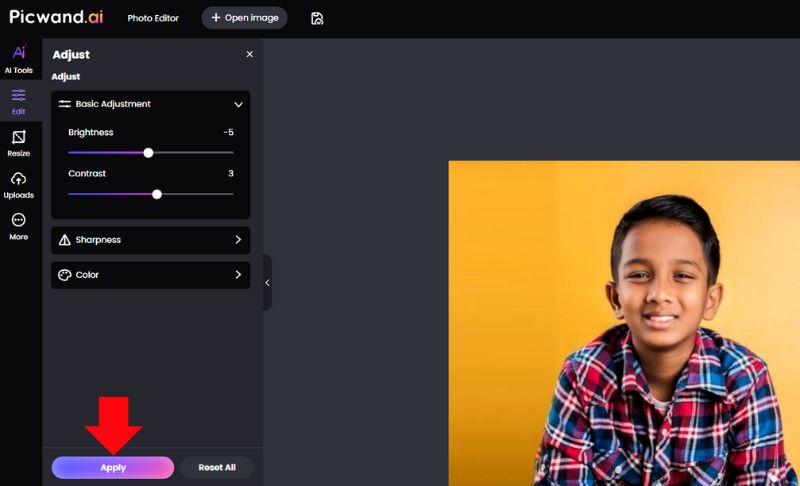This screenshot has height=486, width=800.
Task: Click the Contrast slider handle
Action: (x=157, y=194)
